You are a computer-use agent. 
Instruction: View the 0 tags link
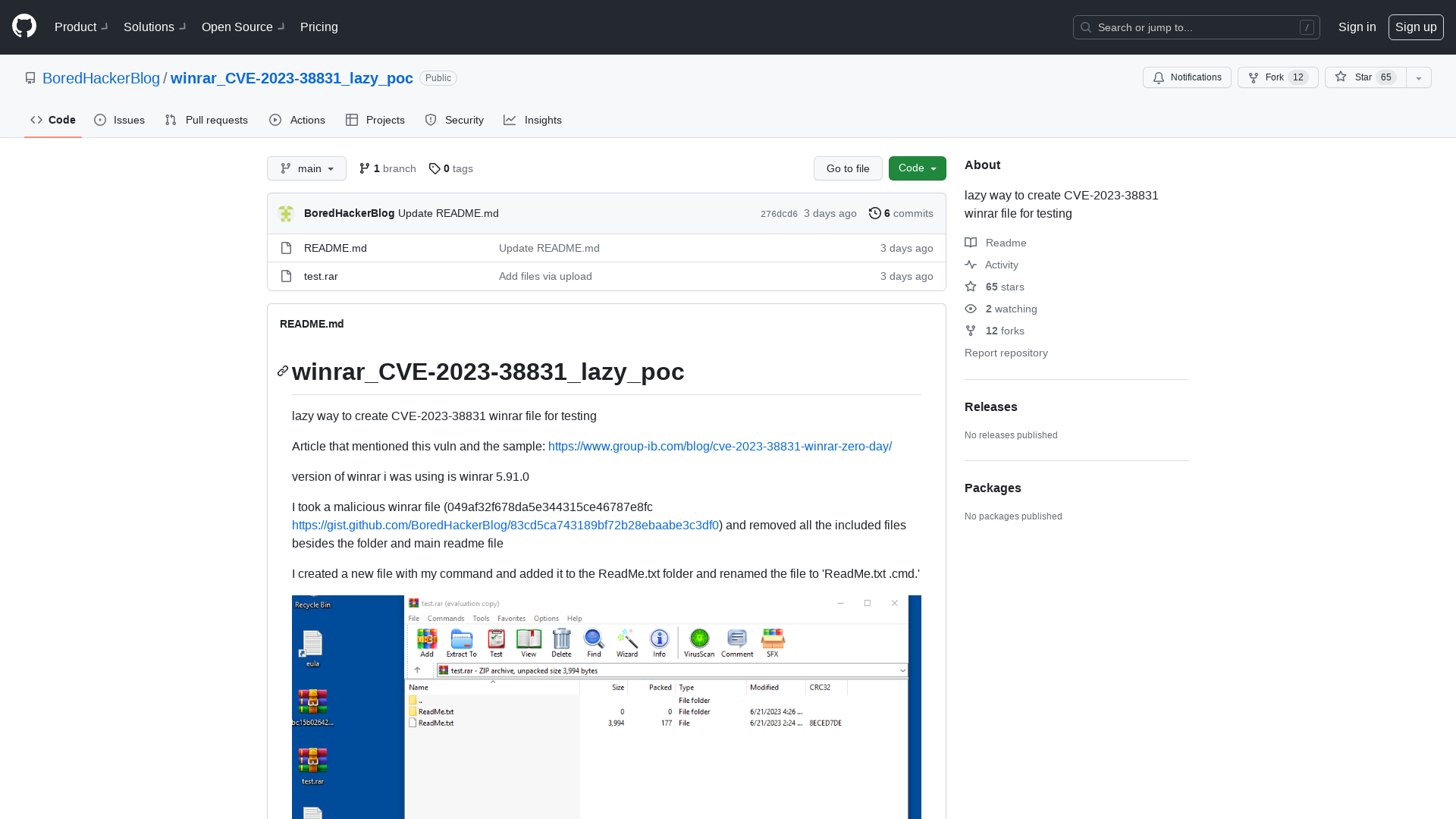450,168
